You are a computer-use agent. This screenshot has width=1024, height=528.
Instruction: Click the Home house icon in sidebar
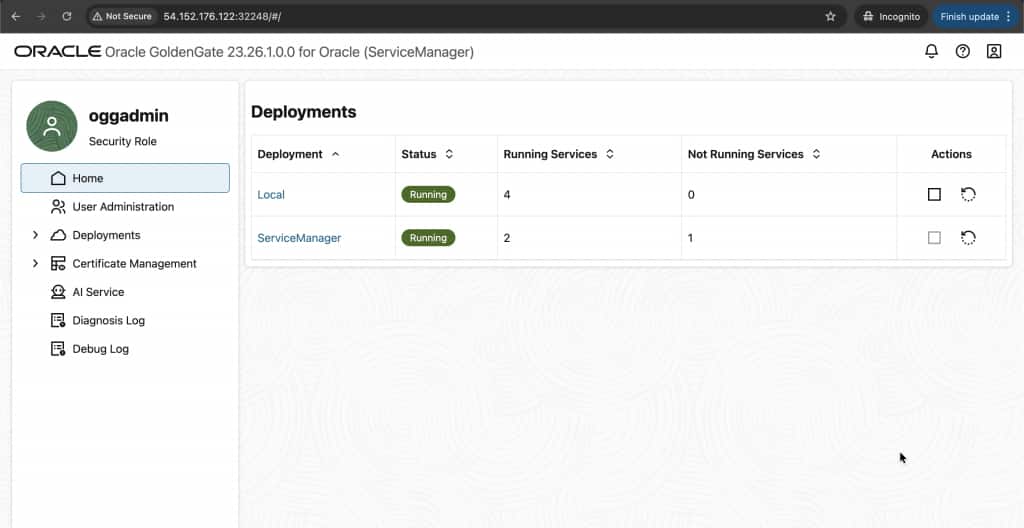tap(58, 178)
